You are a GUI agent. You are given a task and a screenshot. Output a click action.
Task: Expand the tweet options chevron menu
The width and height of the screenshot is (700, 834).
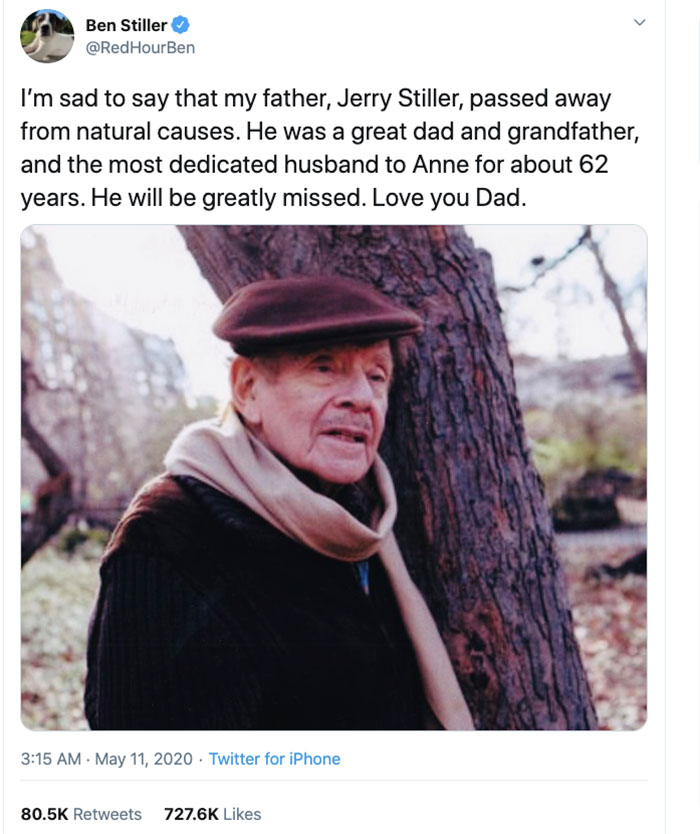click(642, 22)
